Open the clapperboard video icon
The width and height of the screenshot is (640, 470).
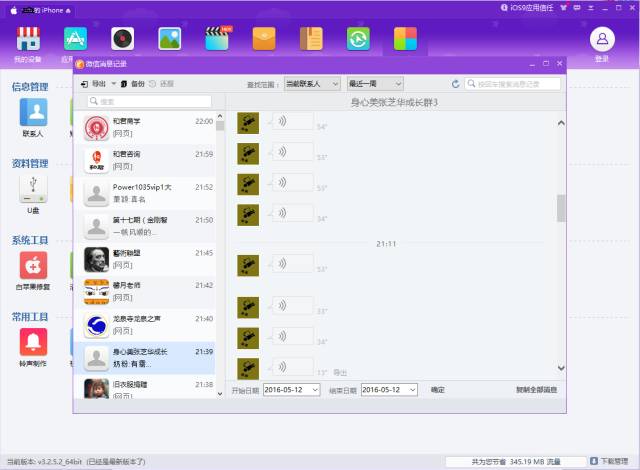(x=218, y=39)
